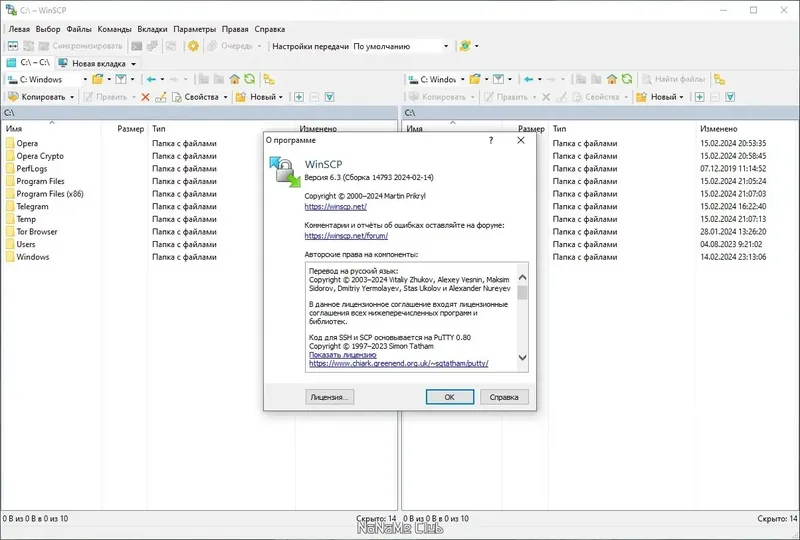Expand the Копировать dropdown arrow in left panel

click(x=72, y=97)
